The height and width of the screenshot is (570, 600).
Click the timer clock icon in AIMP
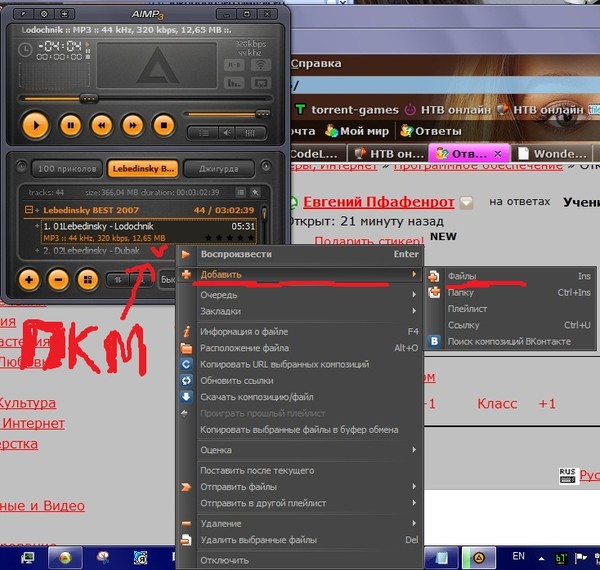coord(25,50)
